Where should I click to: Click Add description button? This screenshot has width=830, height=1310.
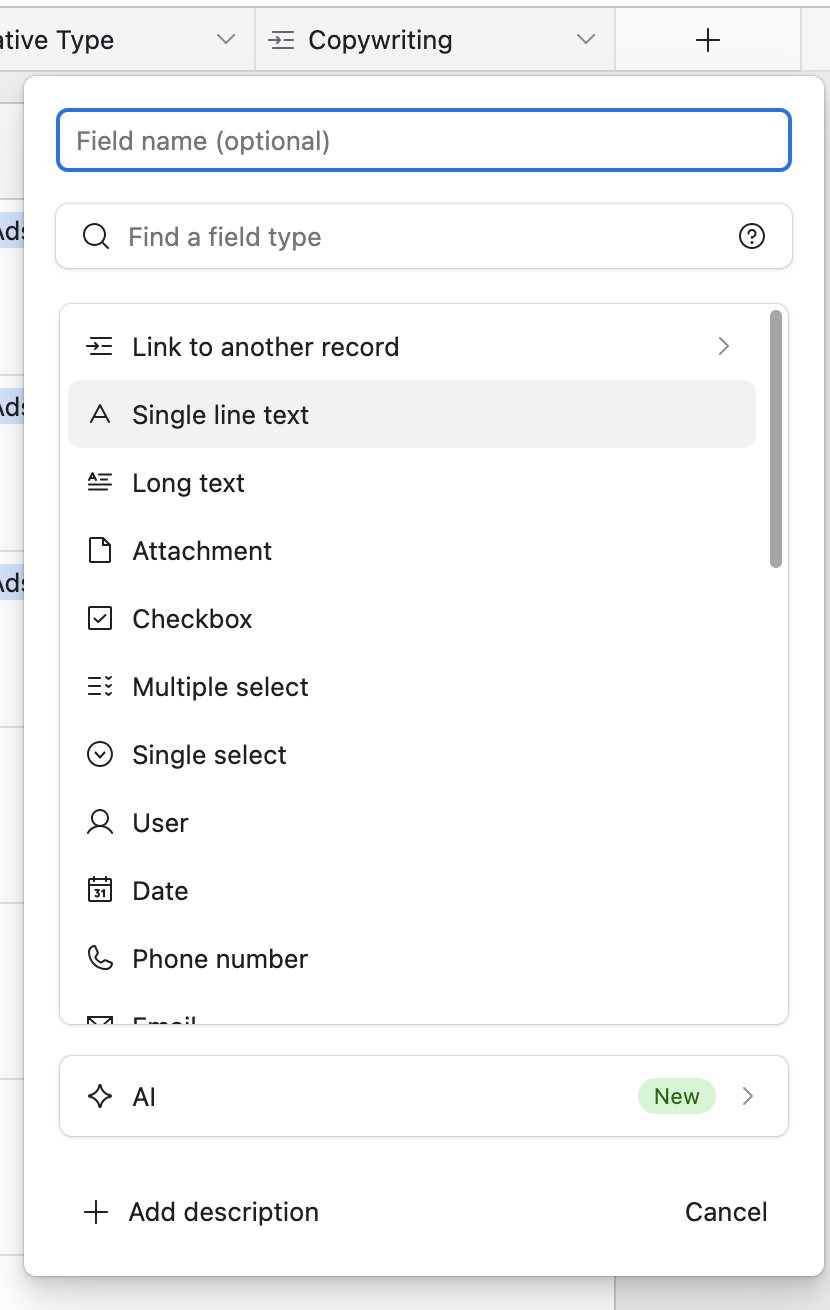[x=203, y=1212]
